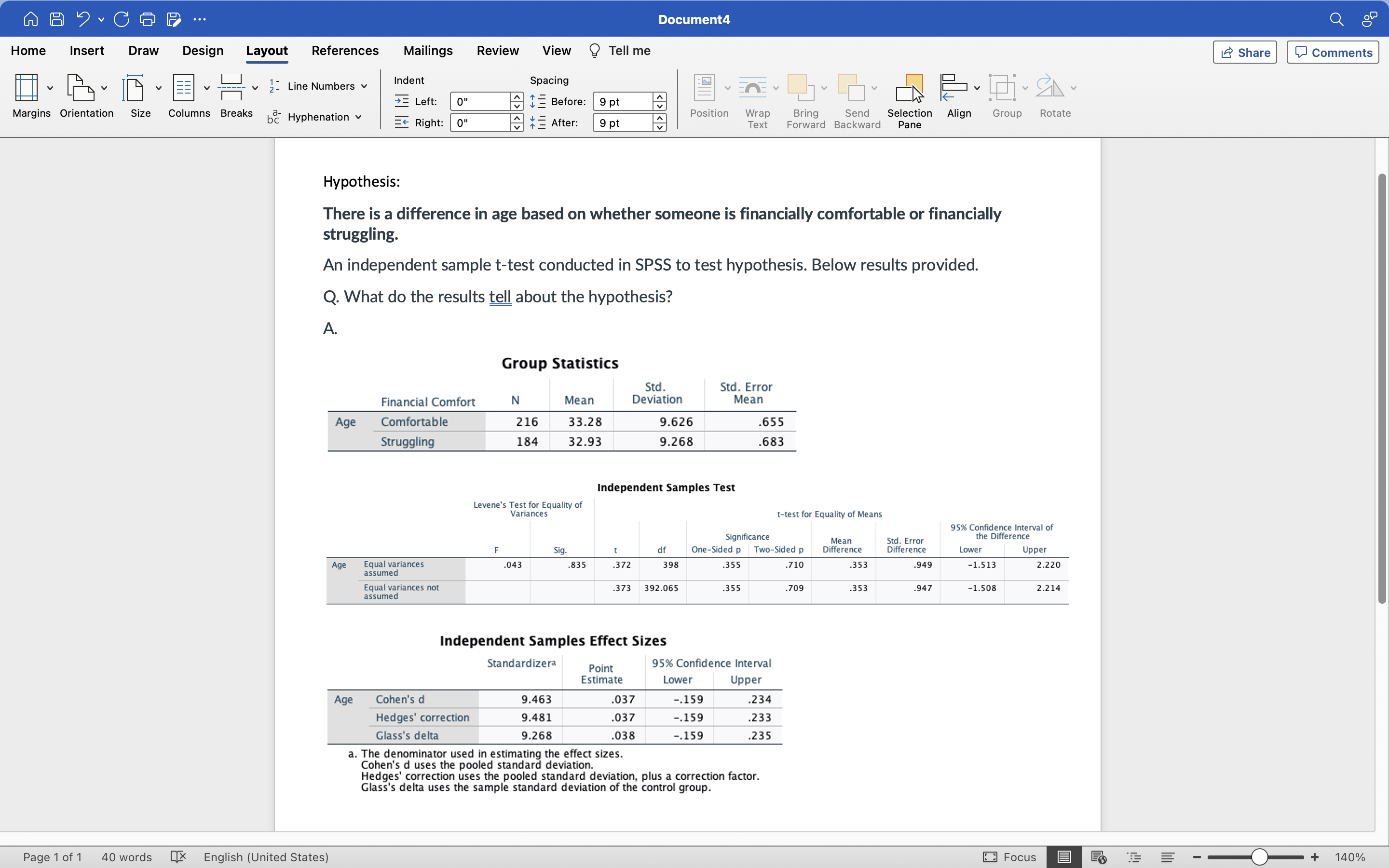Viewport: 1389px width, 868px height.
Task: Open the Comments panel
Action: pos(1332,52)
